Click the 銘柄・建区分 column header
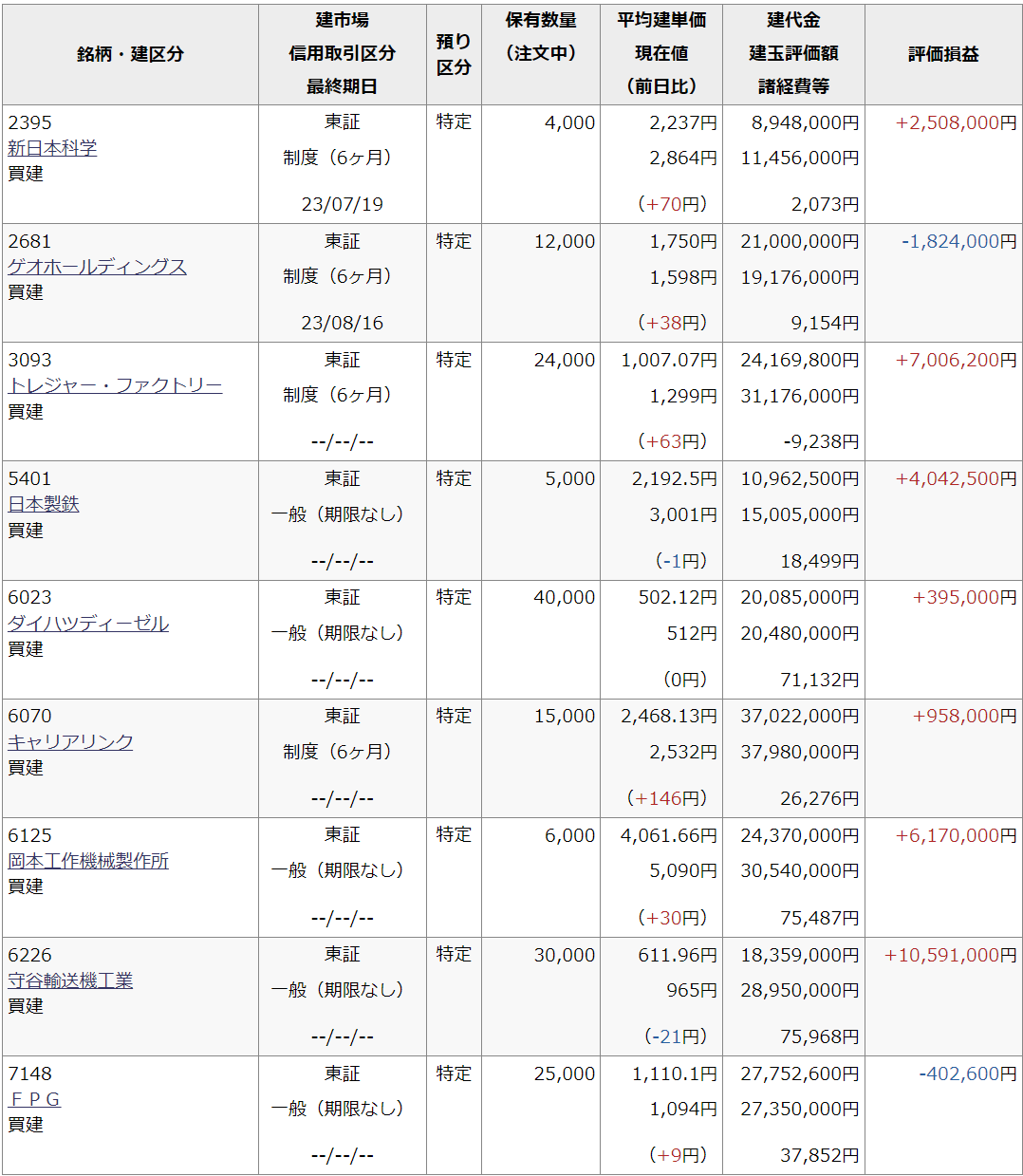The height and width of the screenshot is (1176, 1023). point(130,54)
